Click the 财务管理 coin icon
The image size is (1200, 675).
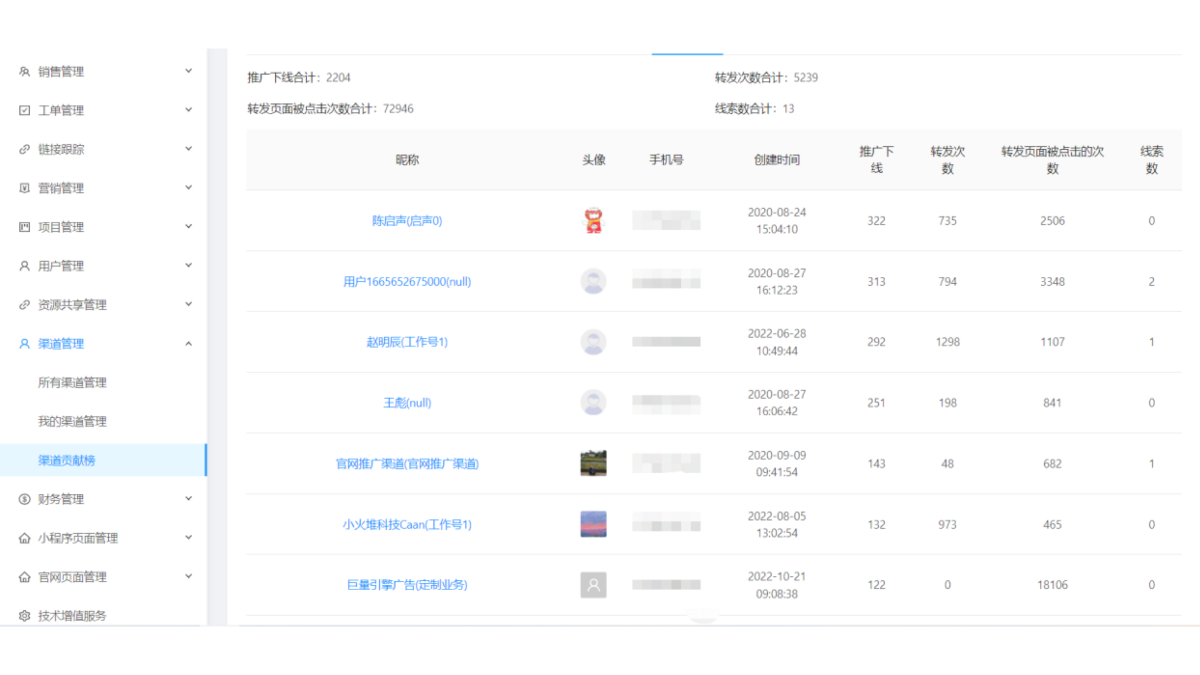pos(25,499)
